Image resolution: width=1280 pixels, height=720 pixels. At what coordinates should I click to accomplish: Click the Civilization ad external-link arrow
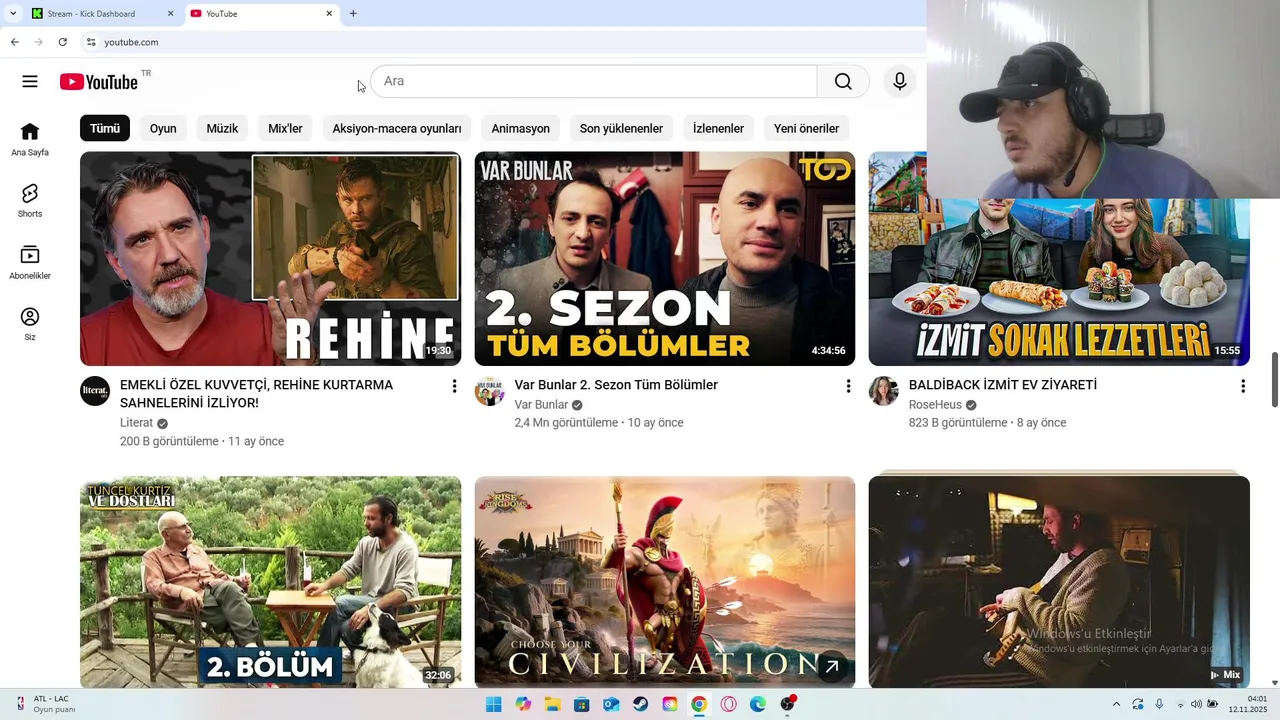click(x=831, y=666)
